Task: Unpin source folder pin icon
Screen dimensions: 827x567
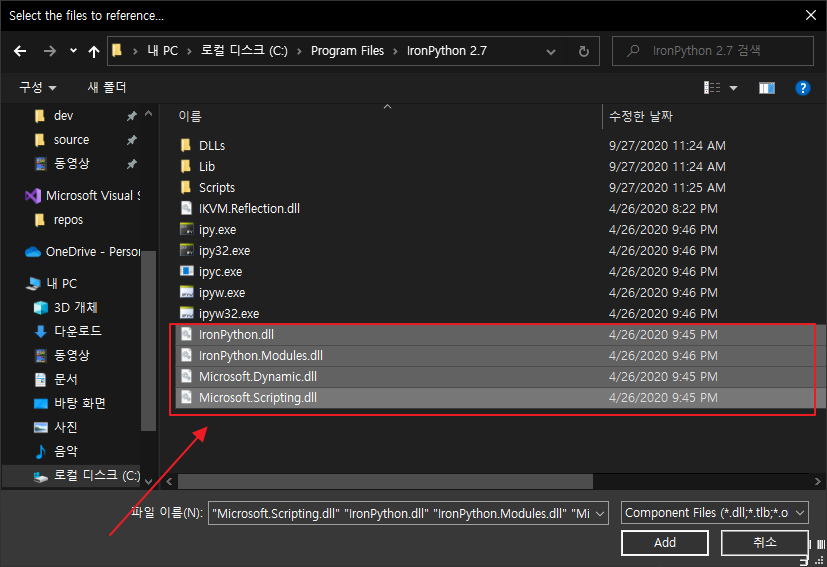Action: coord(131,140)
